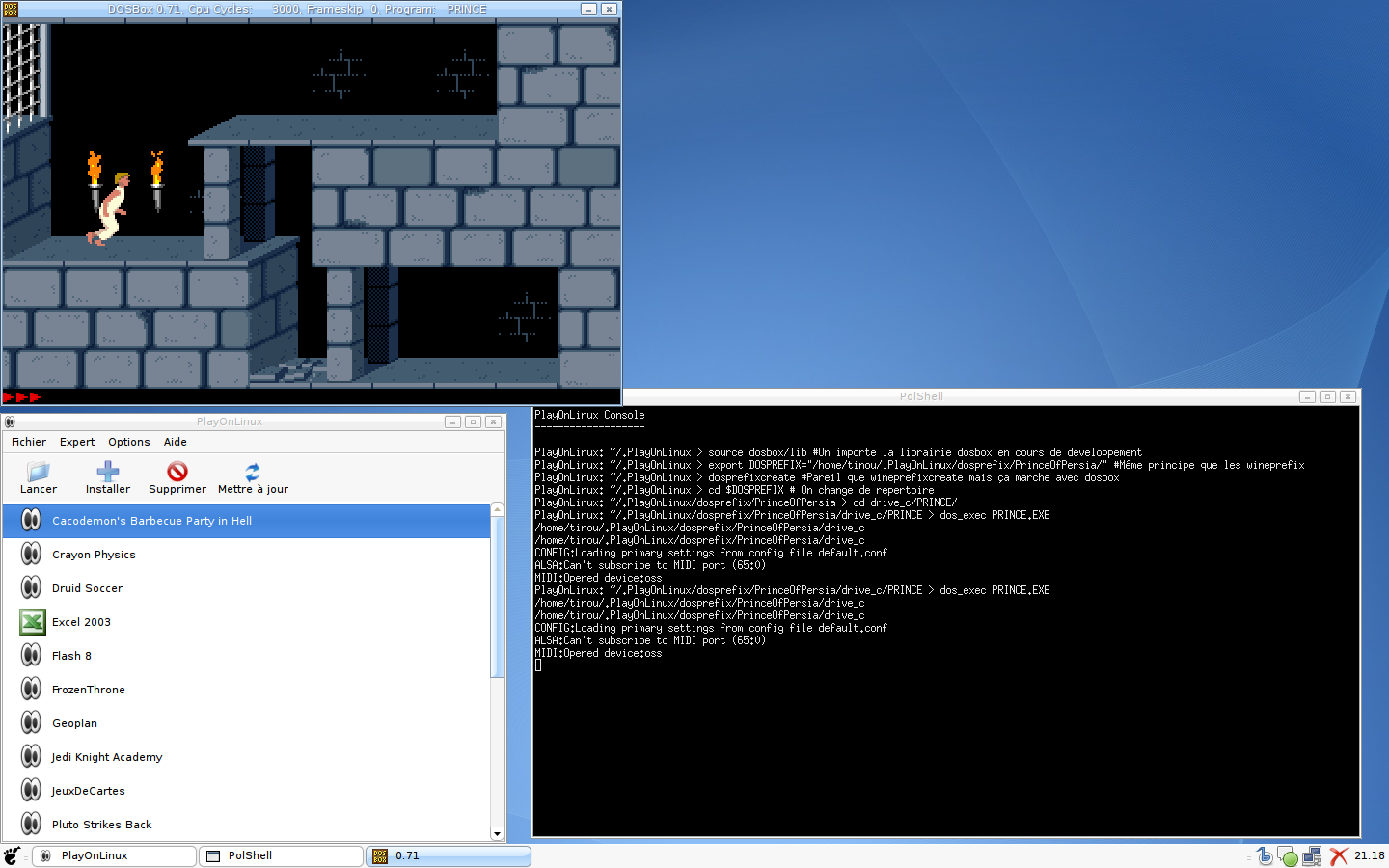Viewport: 1389px width, 868px height.
Task: Click the Lancer launch icon
Action: (x=39, y=472)
